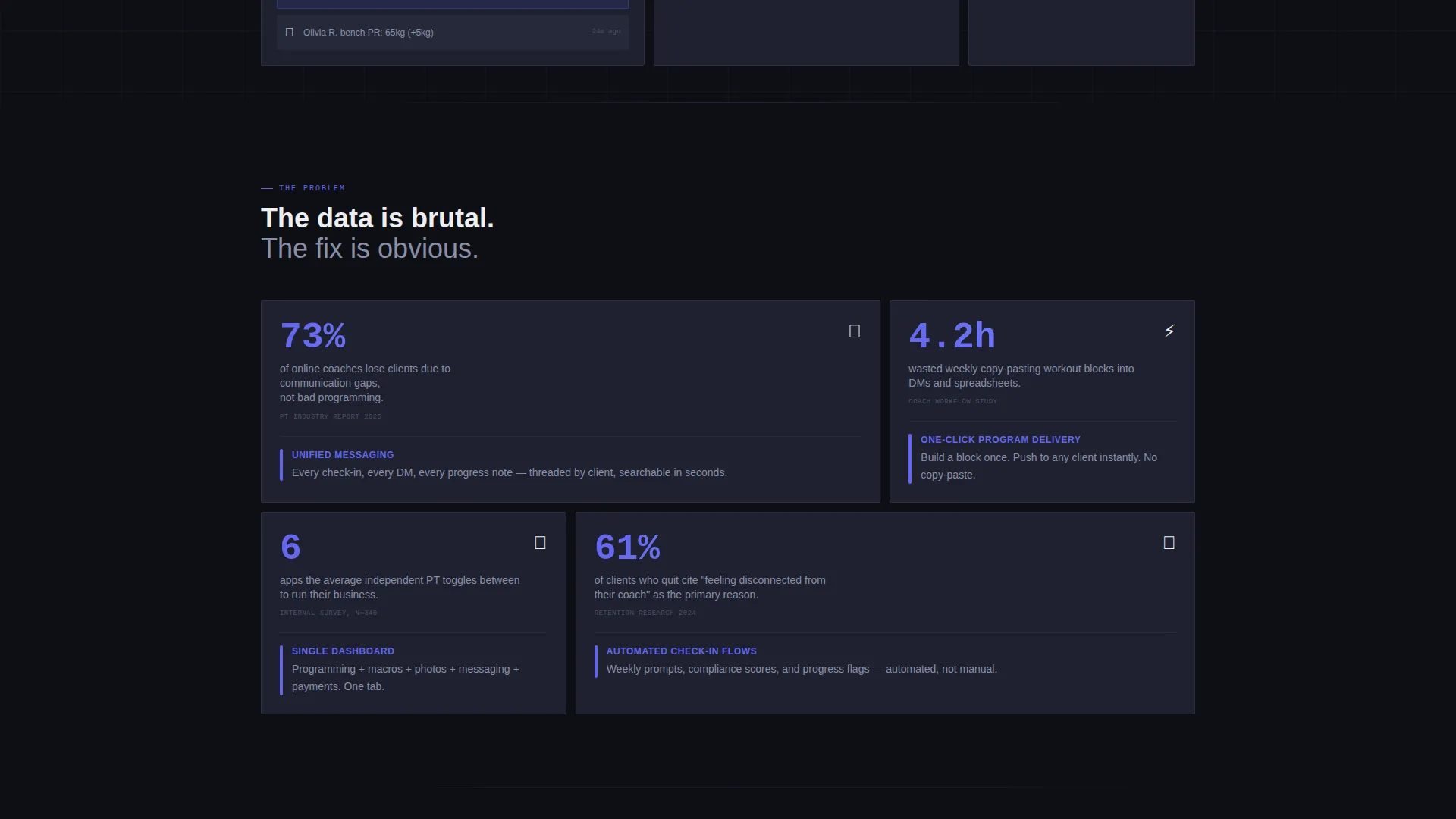The height and width of the screenshot is (819, 1456).
Task: Click the icon on the 61% stat card
Action: 1169,543
